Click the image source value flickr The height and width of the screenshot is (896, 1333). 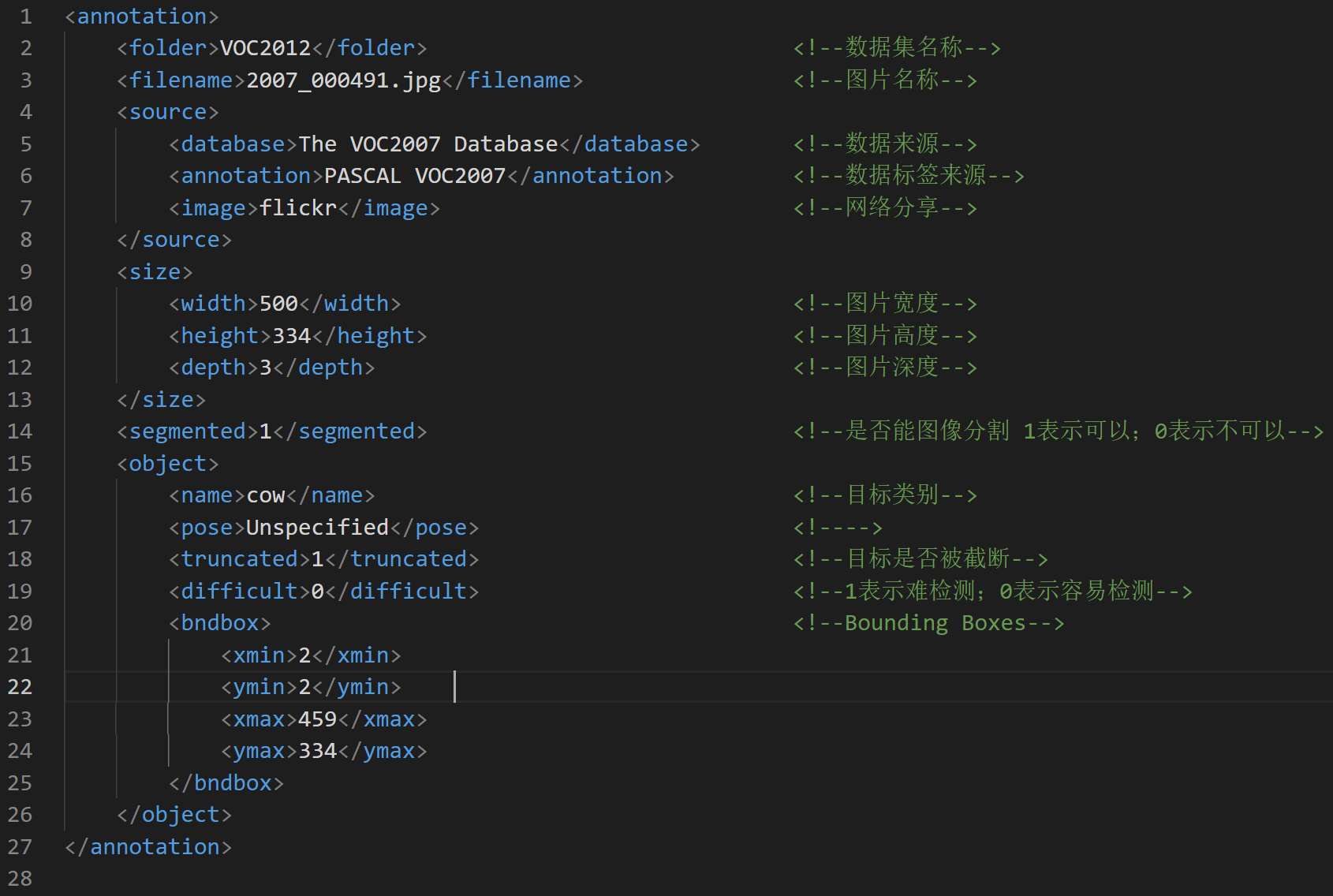tap(296, 207)
